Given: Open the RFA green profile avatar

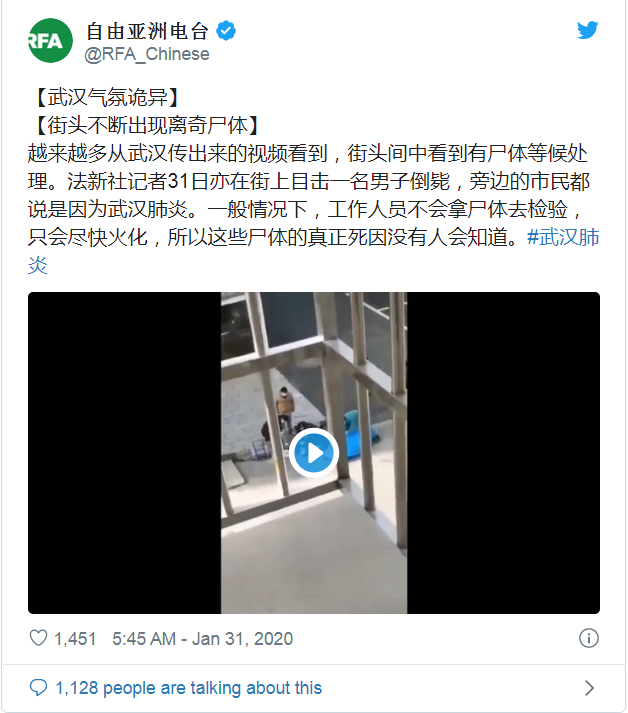Looking at the screenshot, I should tap(50, 40).
